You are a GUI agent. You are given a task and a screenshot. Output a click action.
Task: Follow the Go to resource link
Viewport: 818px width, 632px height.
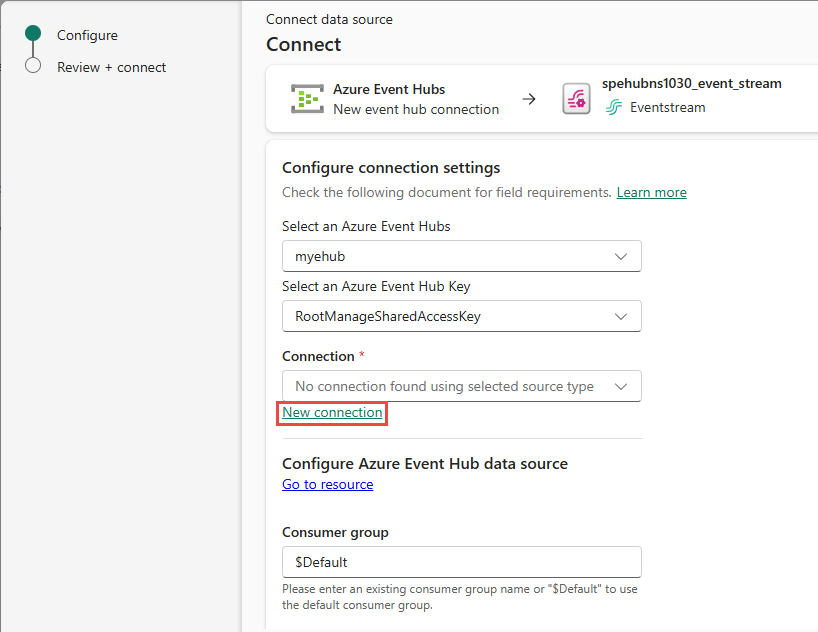click(328, 484)
